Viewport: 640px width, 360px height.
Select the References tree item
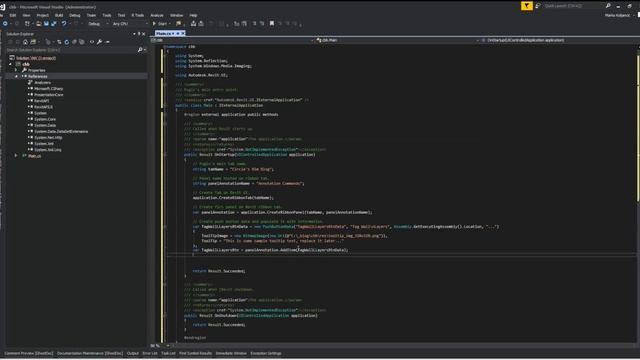38,76
